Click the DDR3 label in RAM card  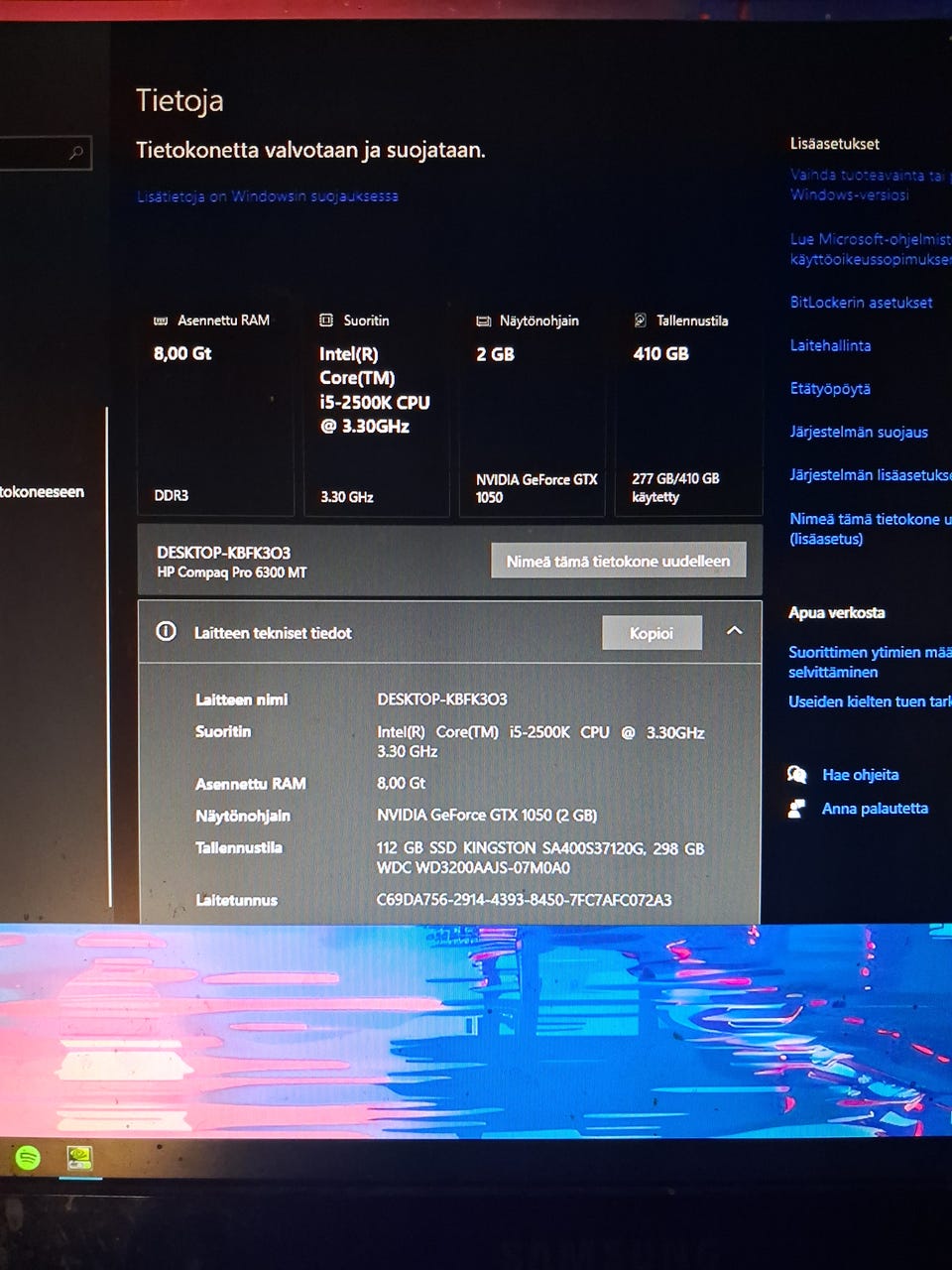coord(171,495)
